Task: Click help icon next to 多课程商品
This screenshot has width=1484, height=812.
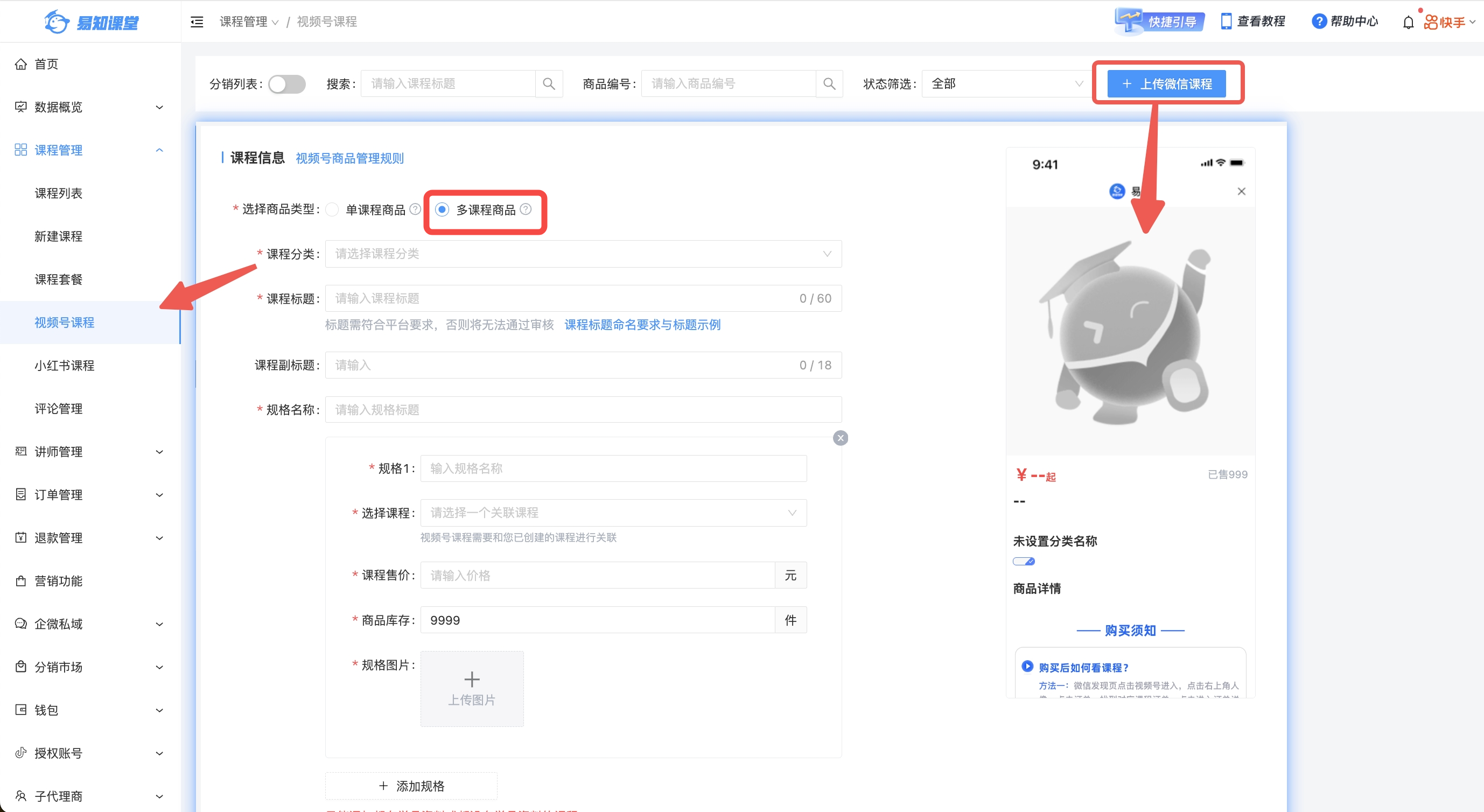Action: click(x=526, y=209)
